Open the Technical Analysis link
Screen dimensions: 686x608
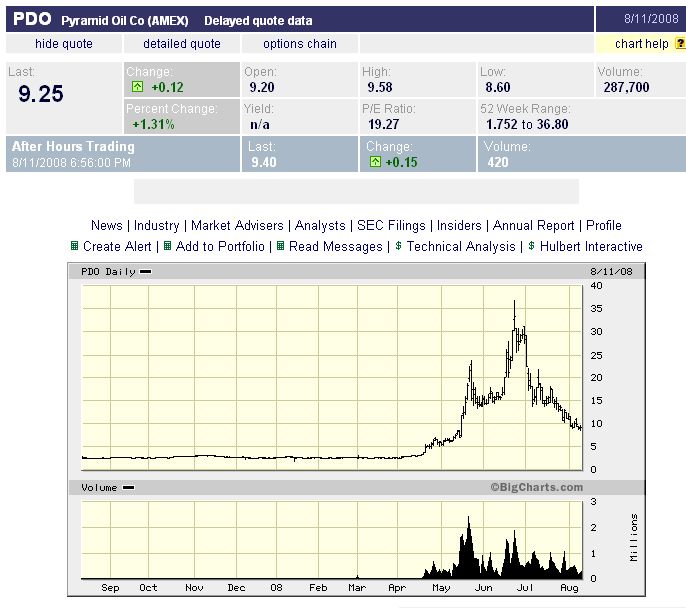[461, 247]
